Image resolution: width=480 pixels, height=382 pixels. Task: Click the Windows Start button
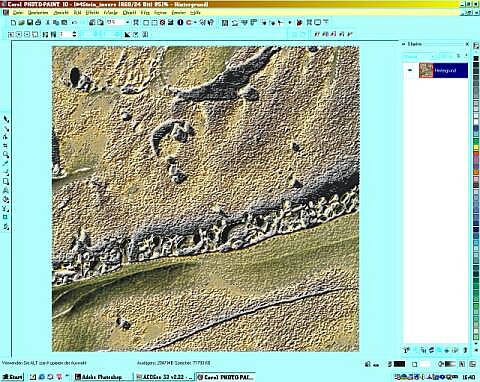[x=13, y=377]
